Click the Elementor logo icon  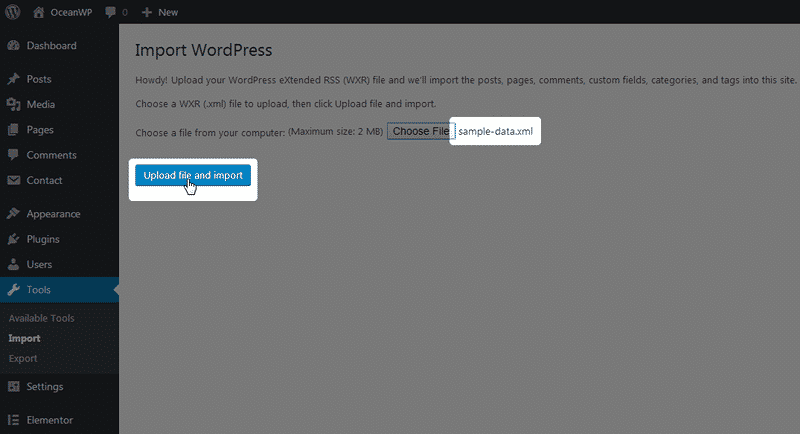[14, 420]
